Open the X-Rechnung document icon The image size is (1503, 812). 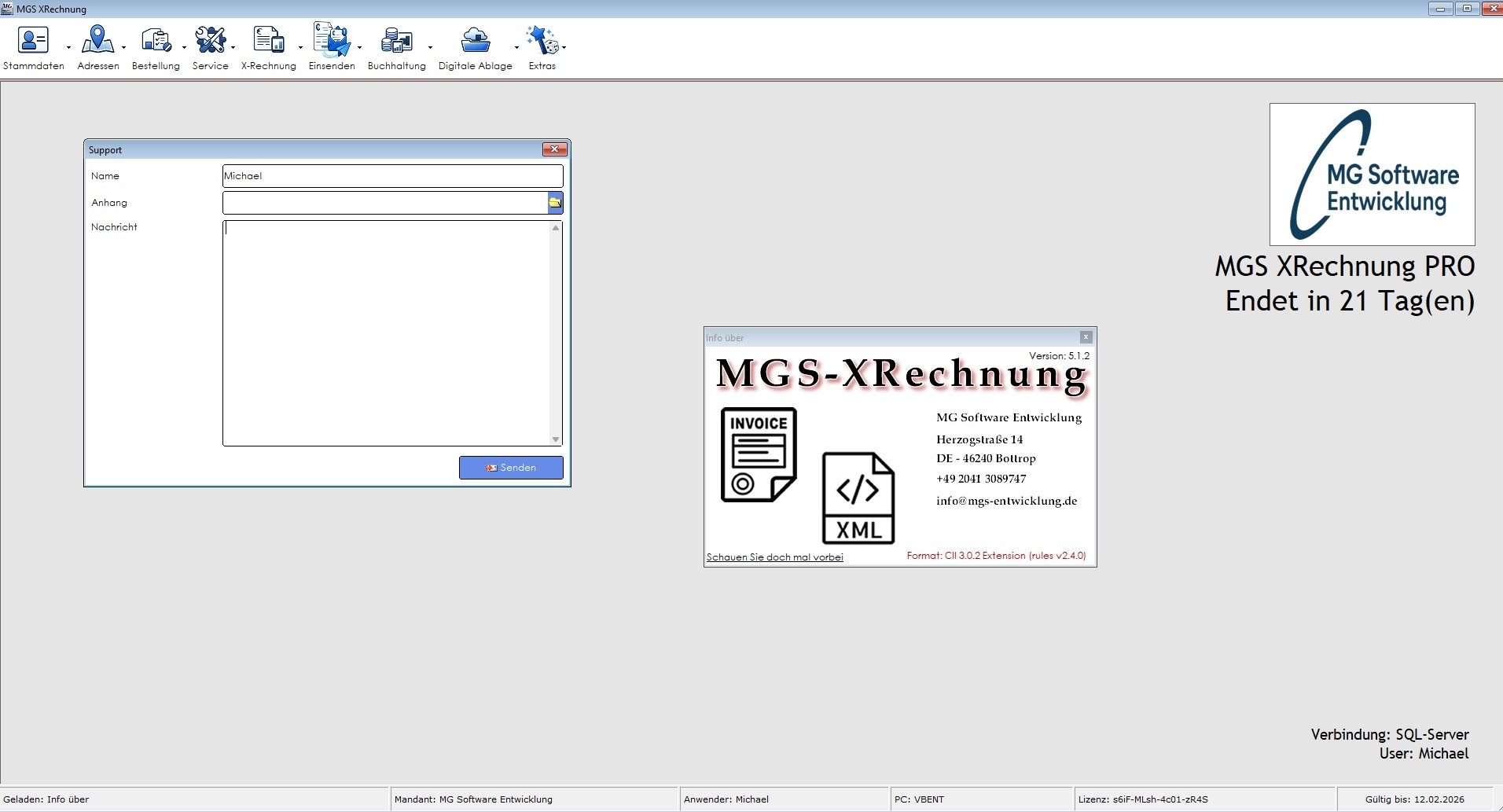point(269,39)
